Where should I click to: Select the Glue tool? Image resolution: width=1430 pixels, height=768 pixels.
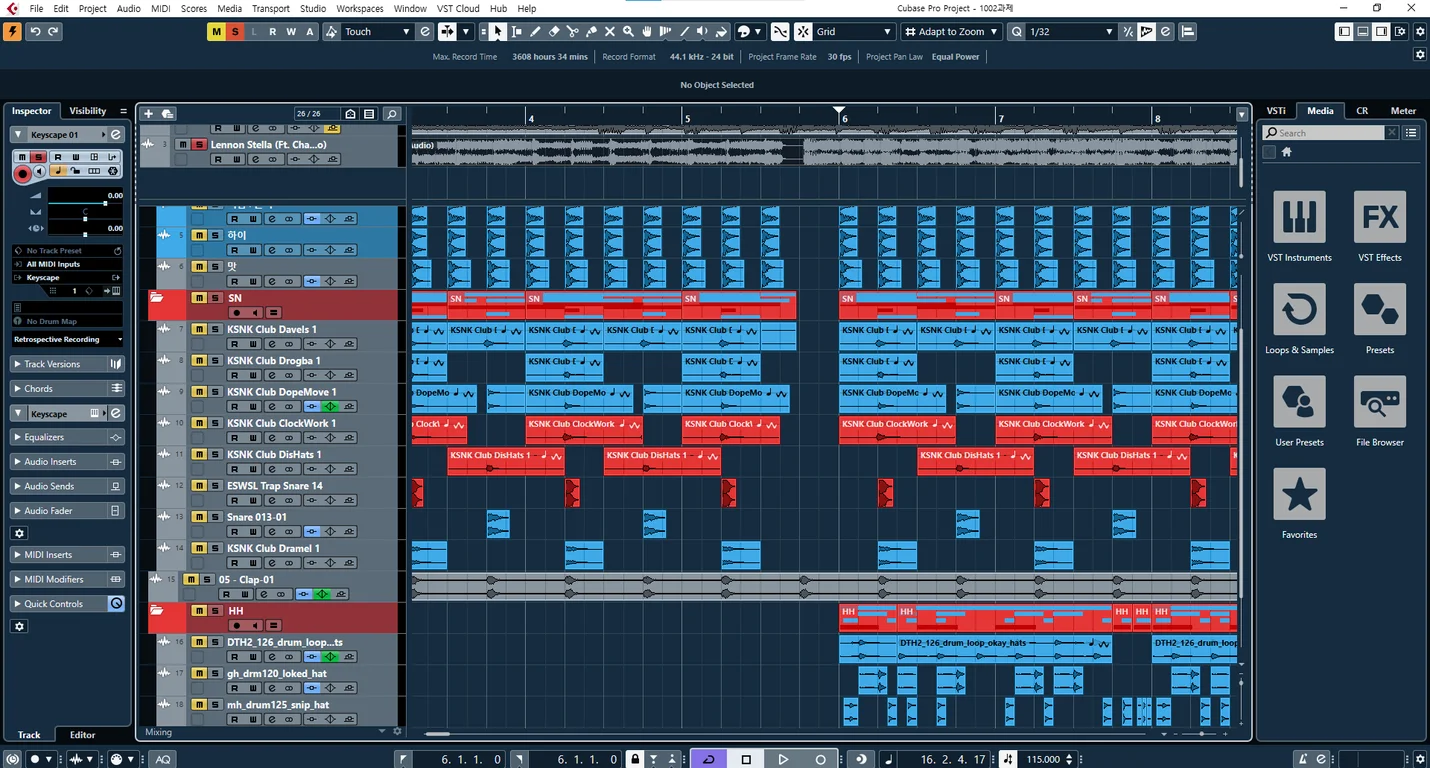(591, 32)
